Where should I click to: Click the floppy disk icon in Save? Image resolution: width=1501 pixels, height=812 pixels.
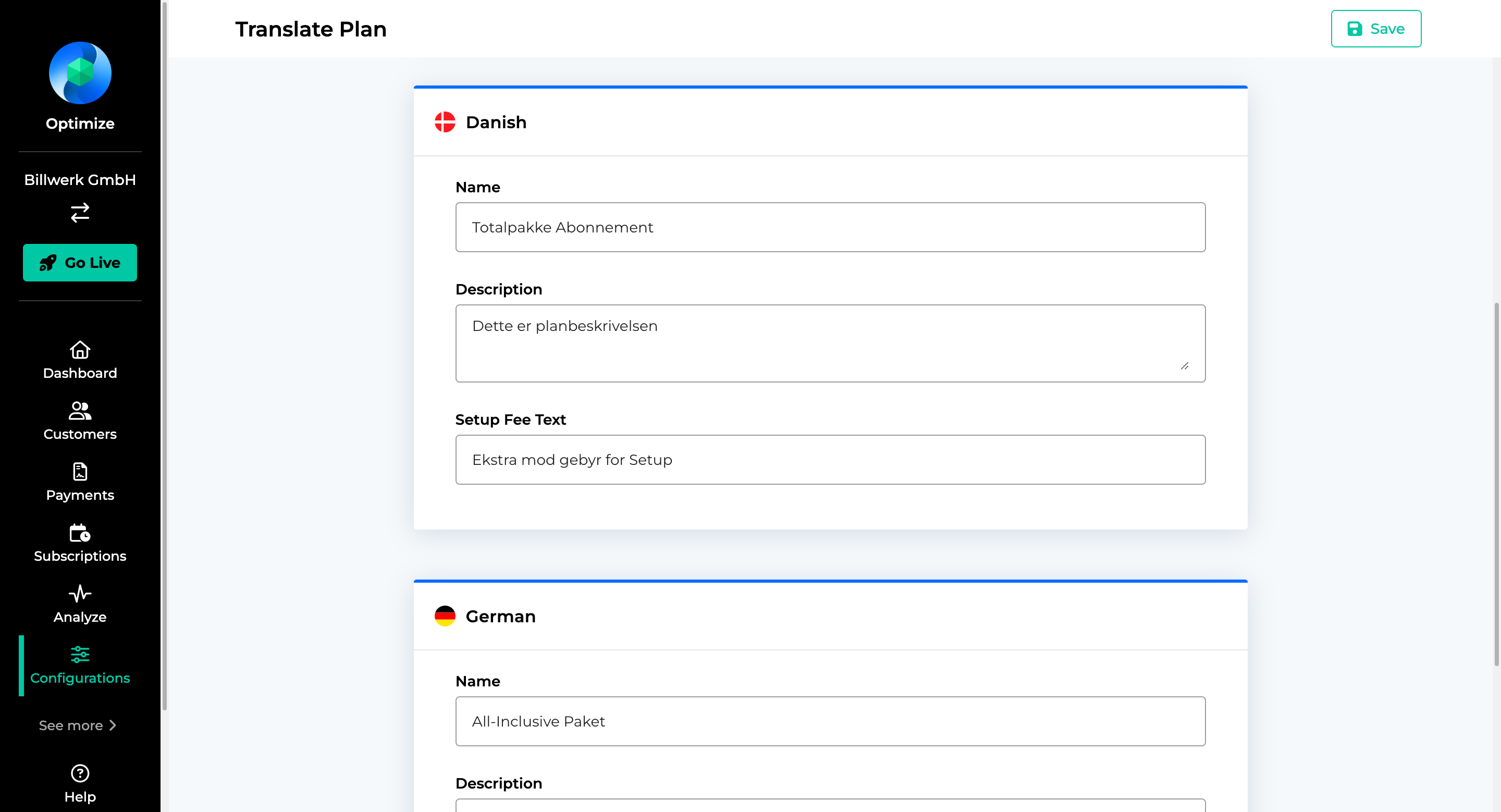point(1355,29)
